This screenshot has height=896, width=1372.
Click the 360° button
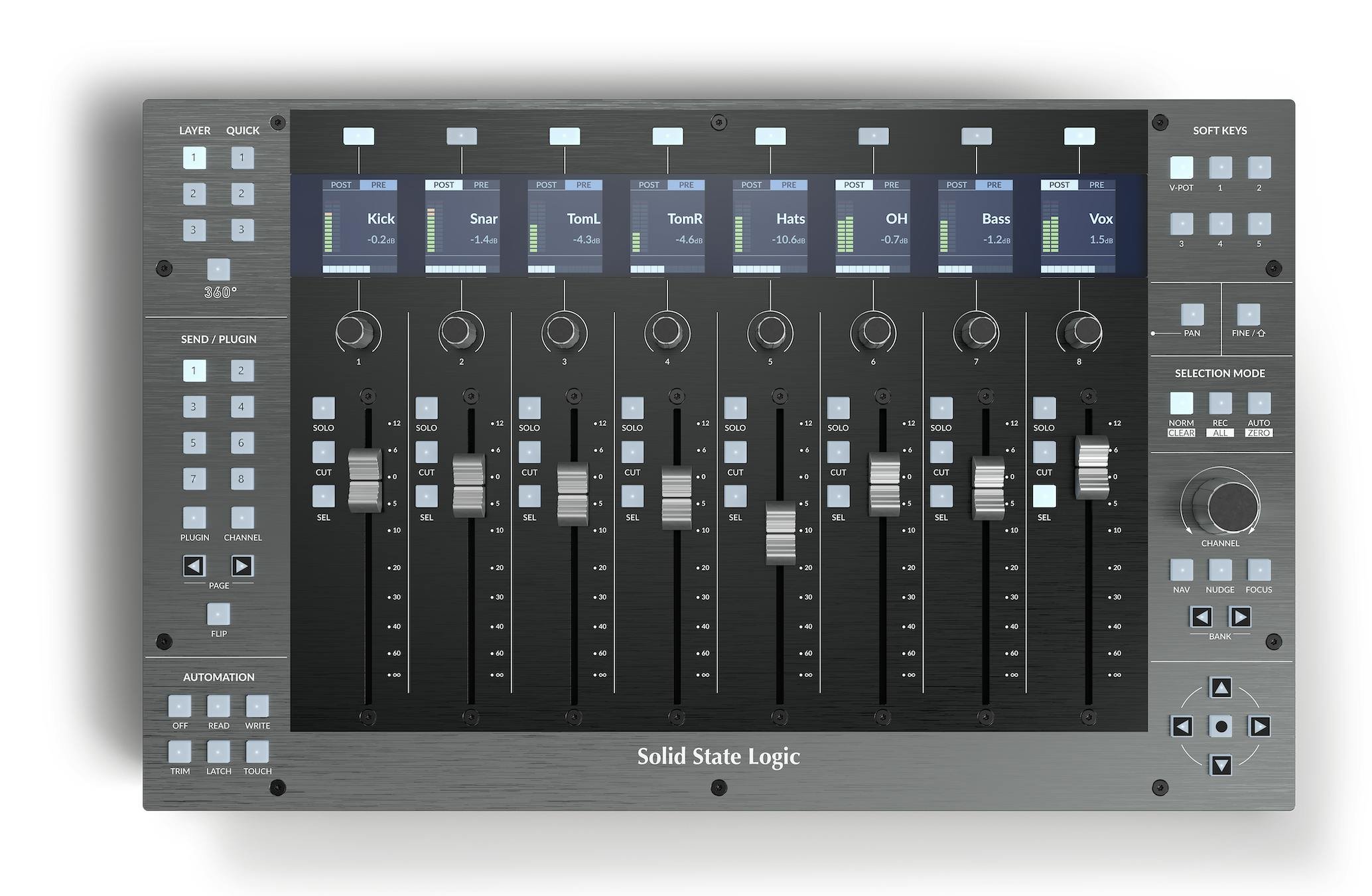(218, 269)
